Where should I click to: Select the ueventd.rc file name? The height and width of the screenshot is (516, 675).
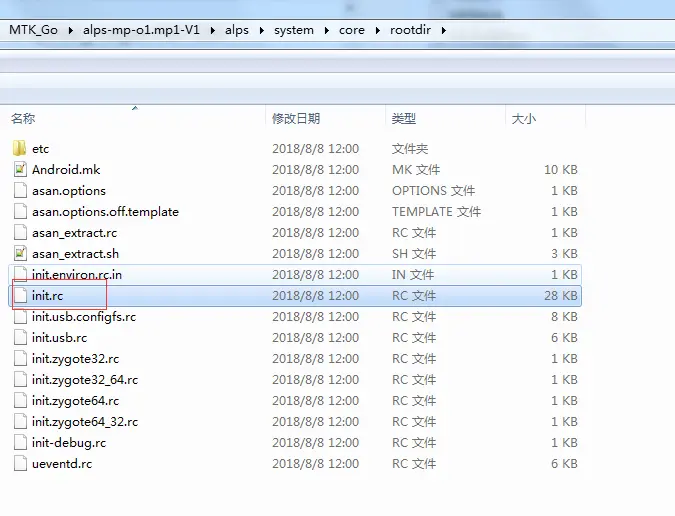tap(62, 463)
